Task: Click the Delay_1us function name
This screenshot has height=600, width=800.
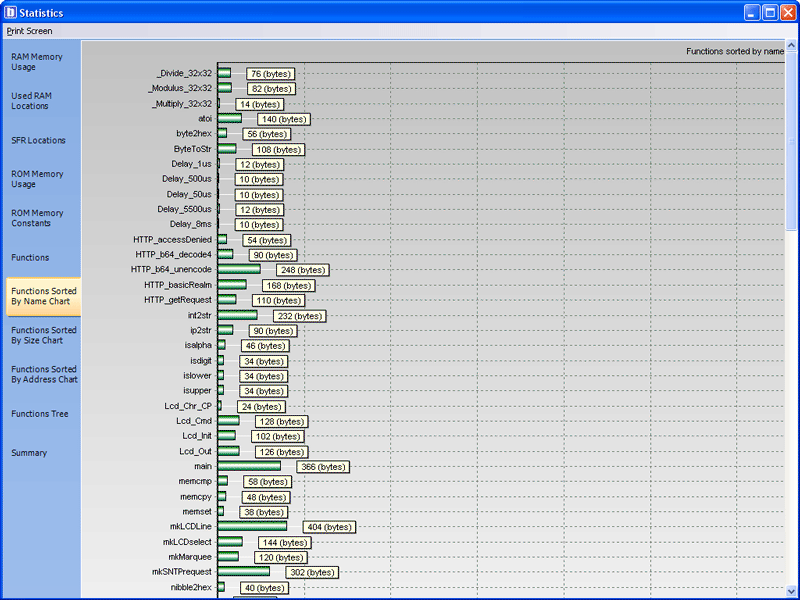Action: point(191,164)
